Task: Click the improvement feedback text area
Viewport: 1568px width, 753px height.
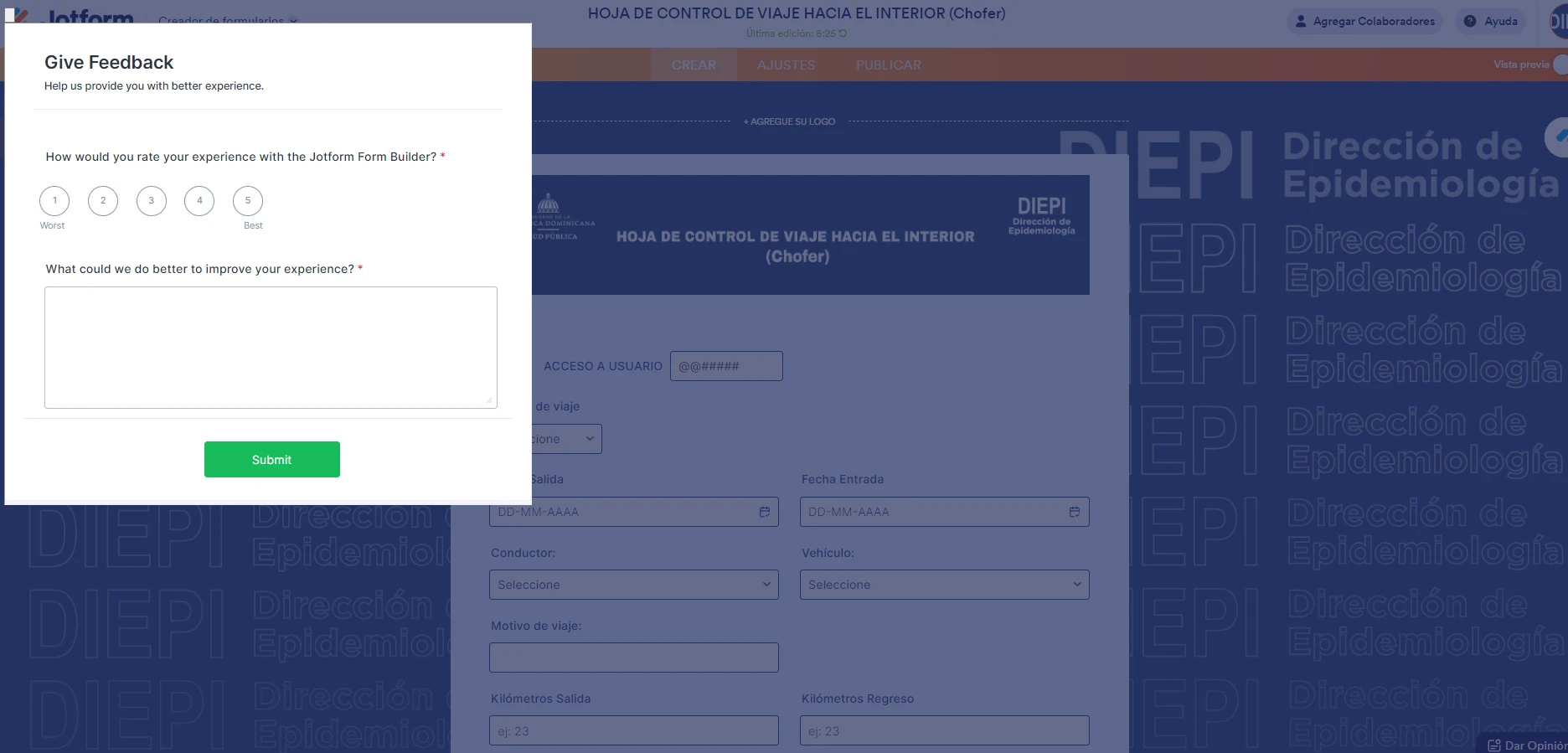Action: click(x=271, y=348)
